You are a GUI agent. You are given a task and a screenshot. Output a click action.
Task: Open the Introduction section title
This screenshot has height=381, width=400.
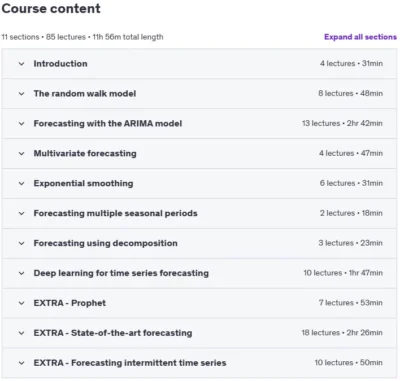click(60, 64)
